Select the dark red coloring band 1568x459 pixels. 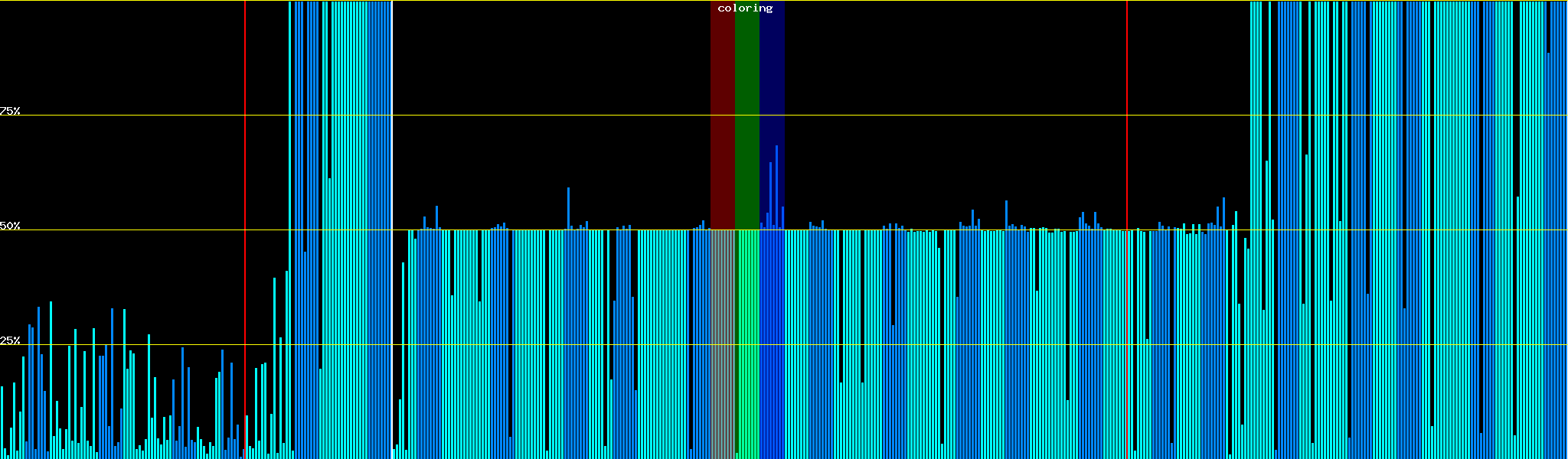pos(722,115)
